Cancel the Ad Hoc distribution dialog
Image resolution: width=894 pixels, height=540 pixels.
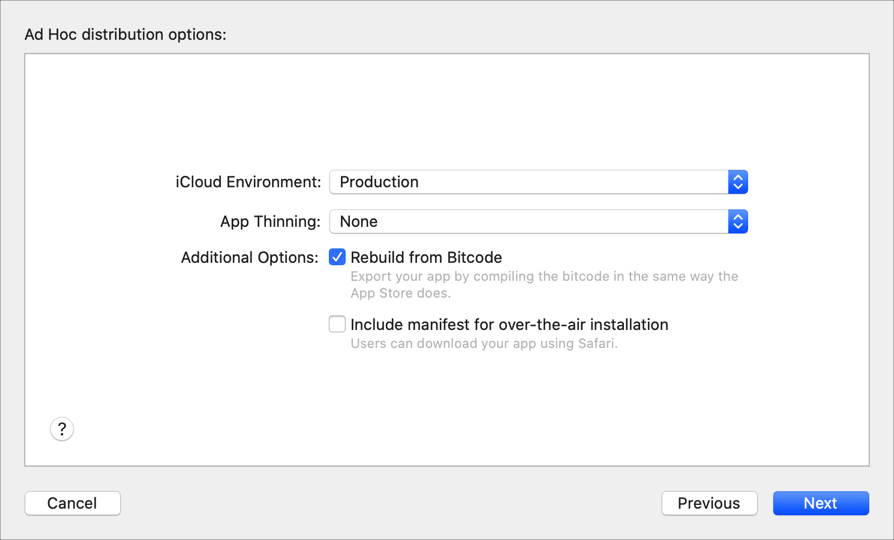click(72, 503)
